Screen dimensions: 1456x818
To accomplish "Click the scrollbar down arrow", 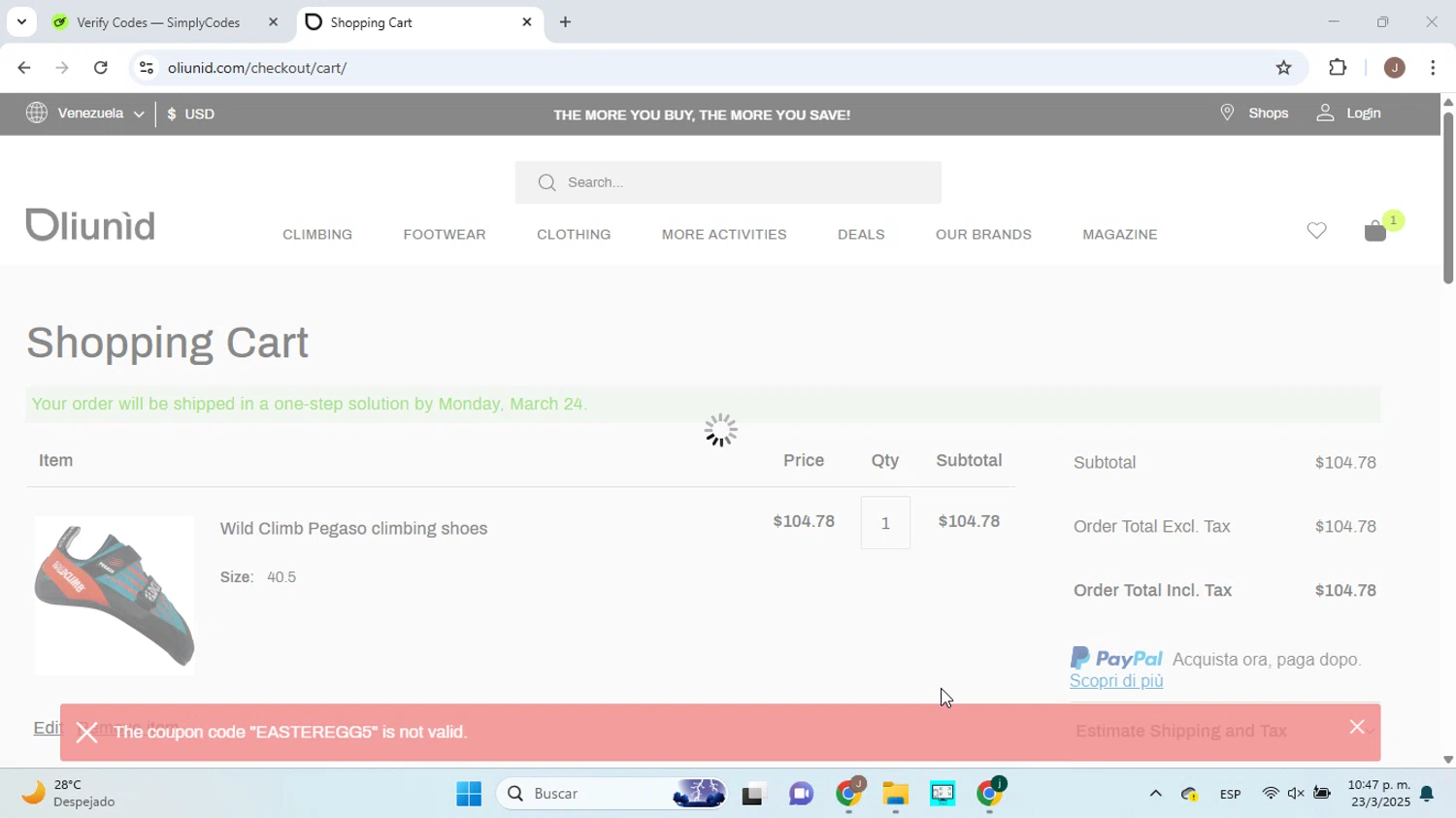I will tap(1448, 761).
